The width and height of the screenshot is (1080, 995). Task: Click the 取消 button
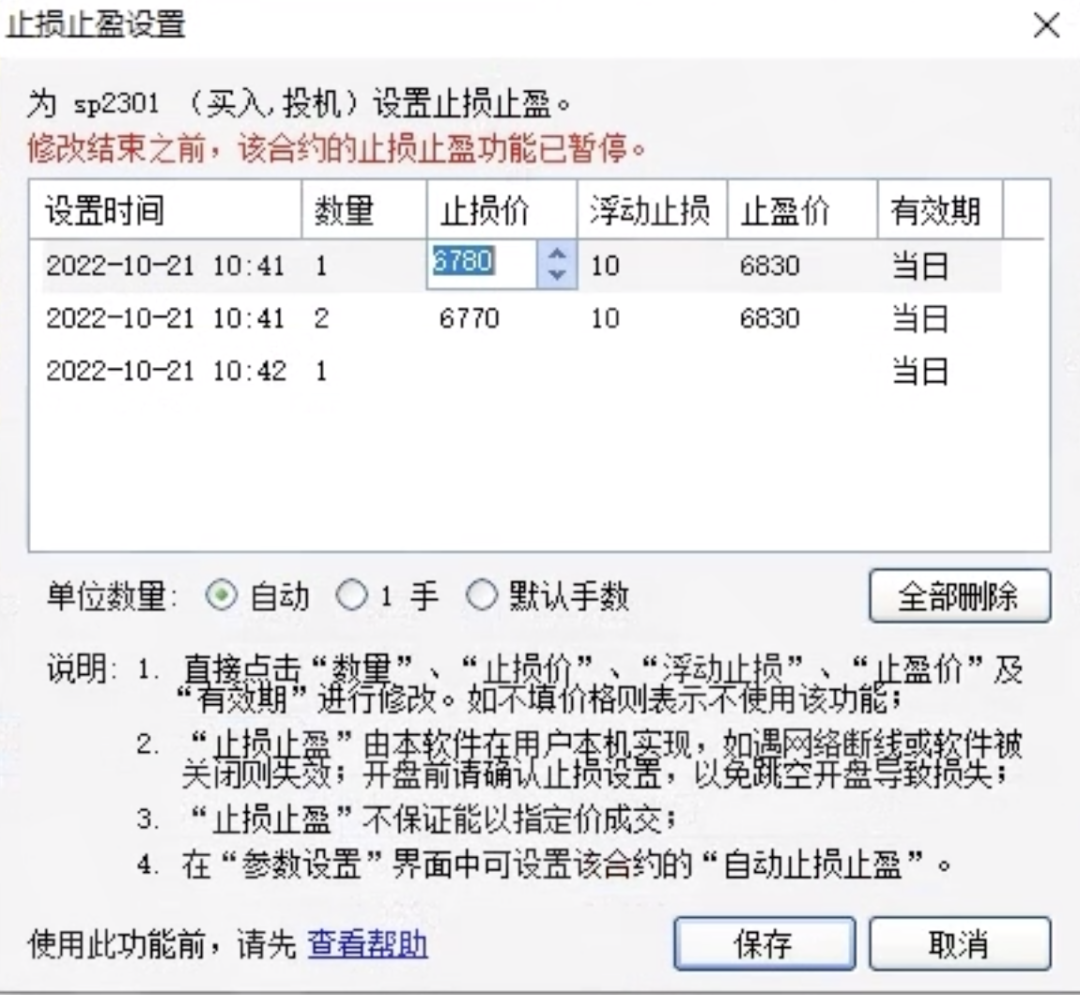pyautogui.click(x=959, y=943)
